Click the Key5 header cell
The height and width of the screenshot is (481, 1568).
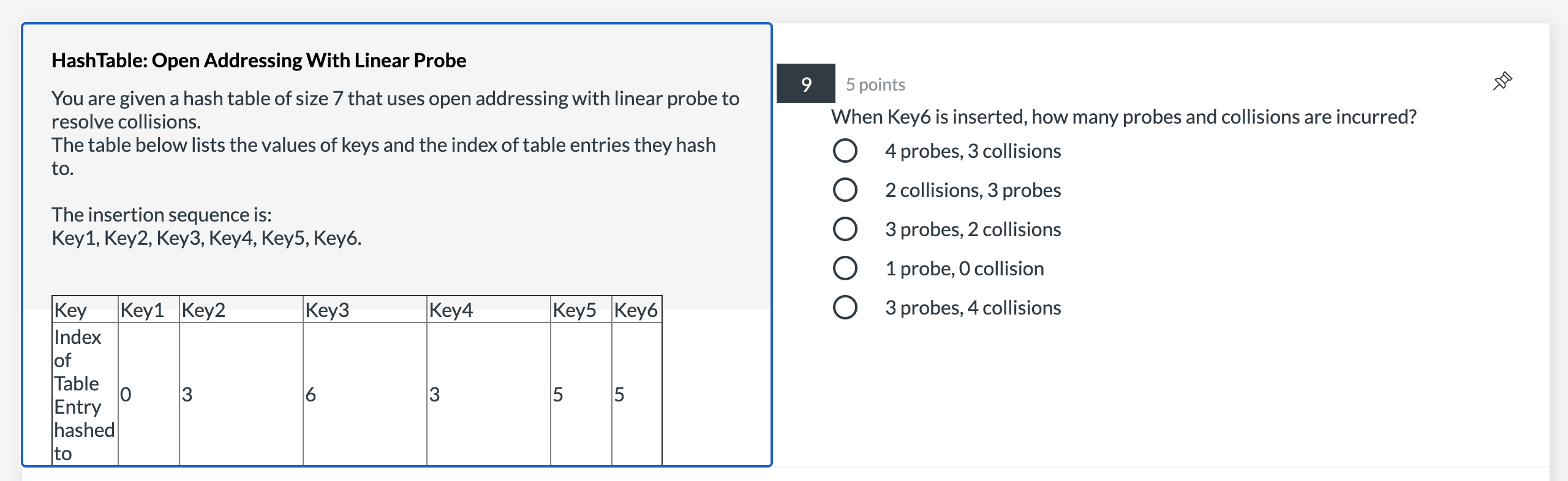click(581, 310)
